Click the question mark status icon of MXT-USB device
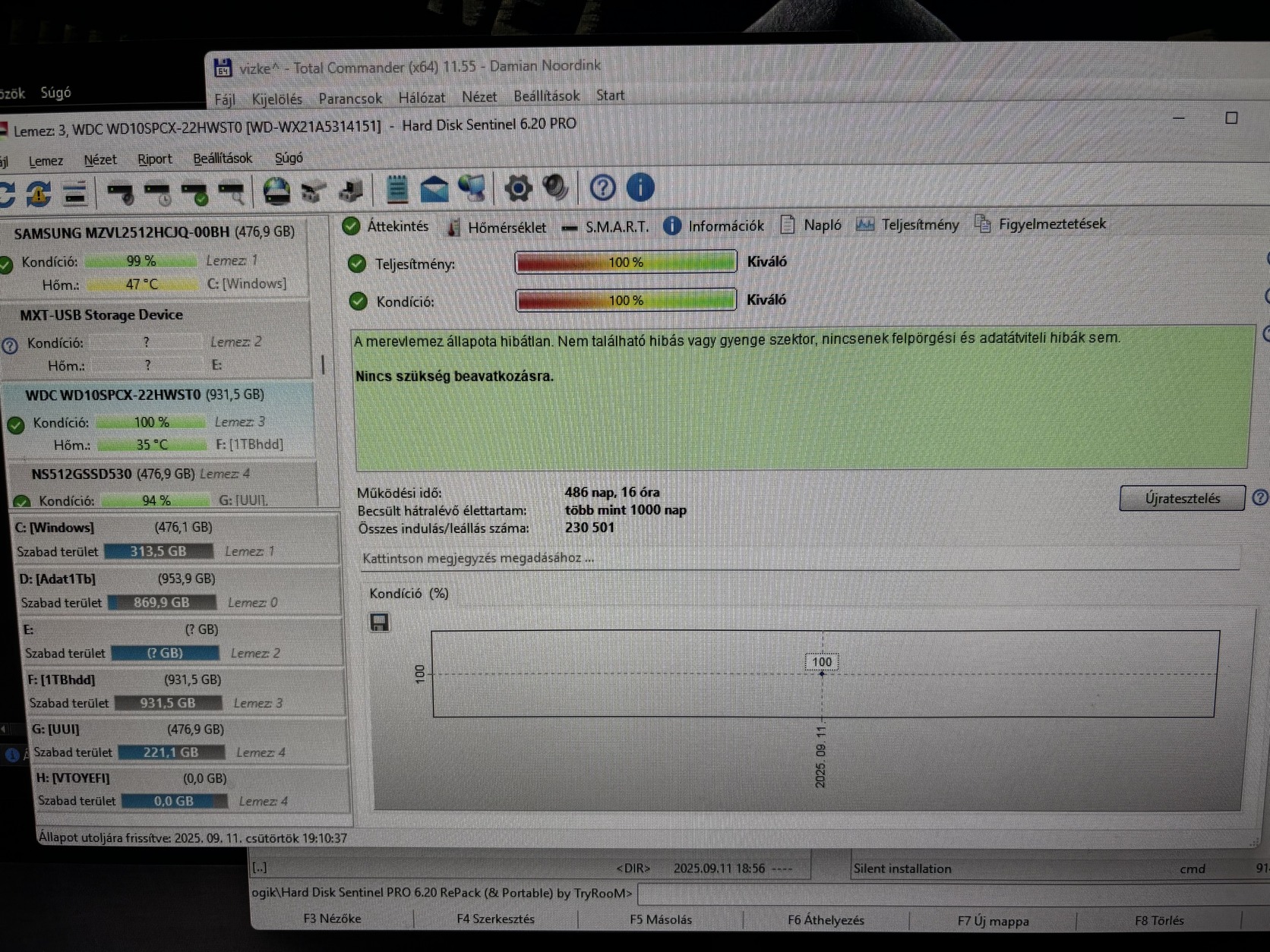This screenshot has width=1270, height=952. (x=10, y=345)
